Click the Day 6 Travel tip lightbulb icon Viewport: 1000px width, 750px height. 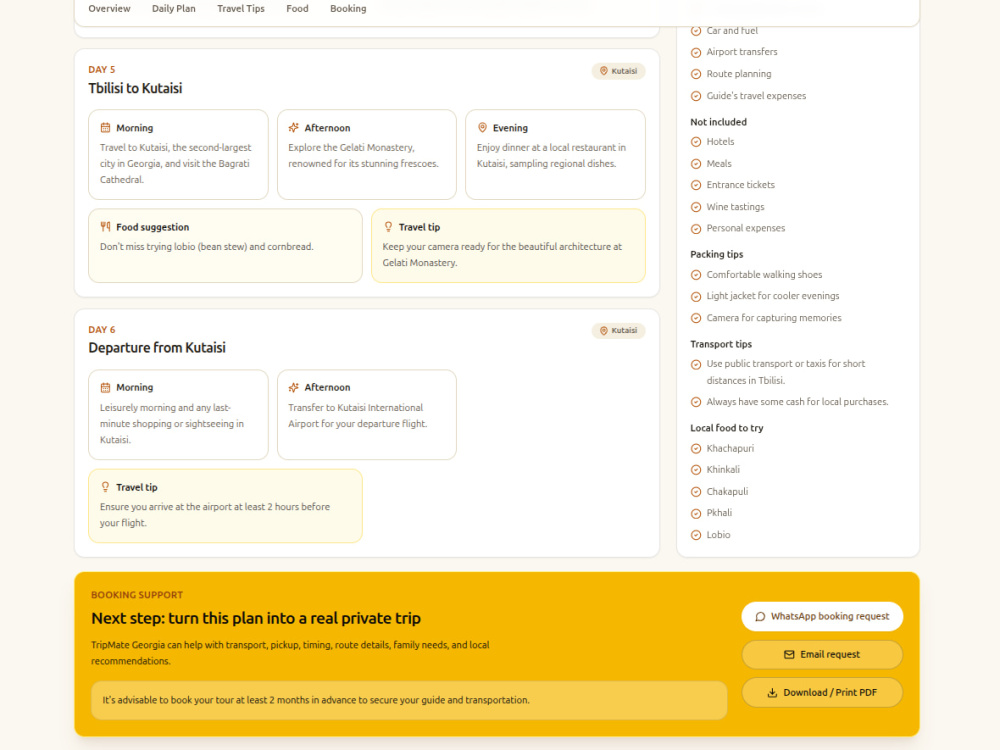pyautogui.click(x=105, y=487)
